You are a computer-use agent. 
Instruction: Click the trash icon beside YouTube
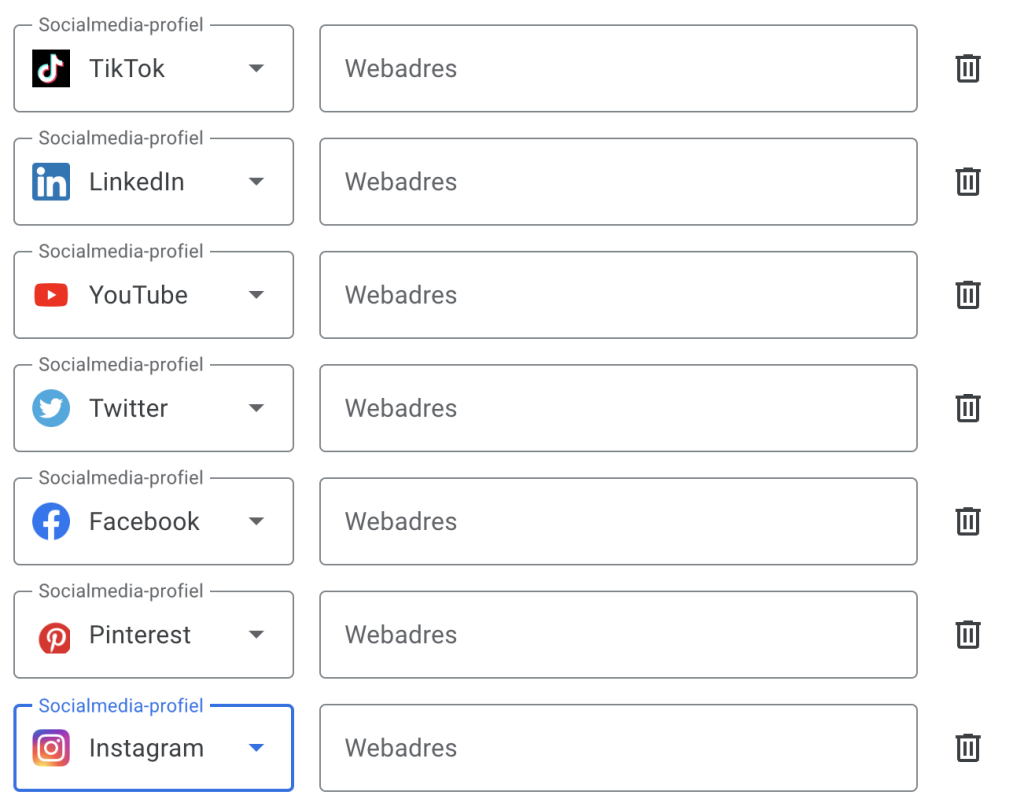967,295
